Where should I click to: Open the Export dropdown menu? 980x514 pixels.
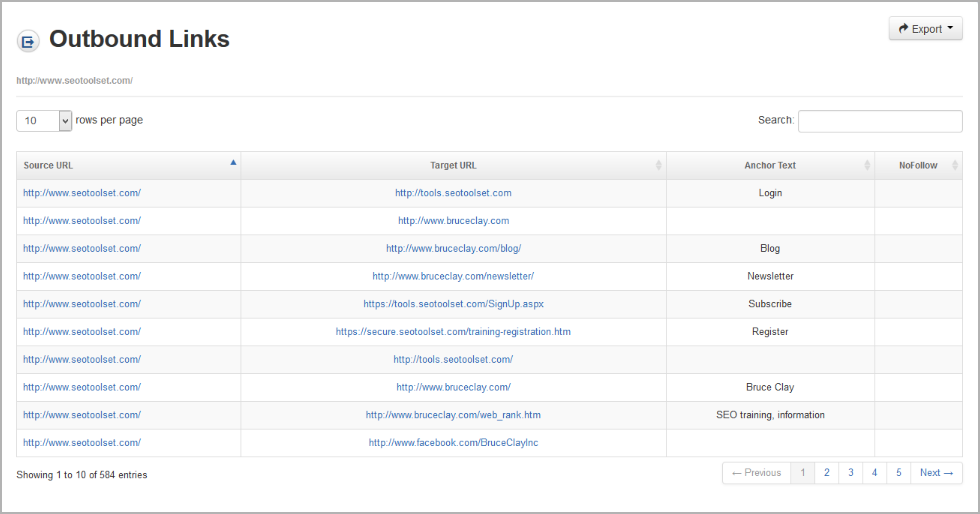[926, 29]
